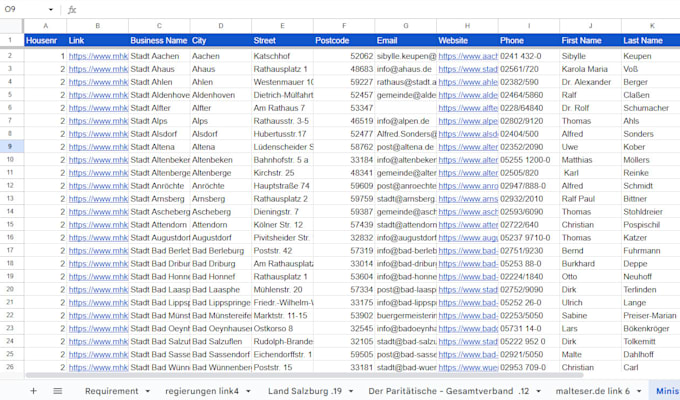Open the all sheets list icon
Viewport: 680px width, 400px height.
point(58,391)
